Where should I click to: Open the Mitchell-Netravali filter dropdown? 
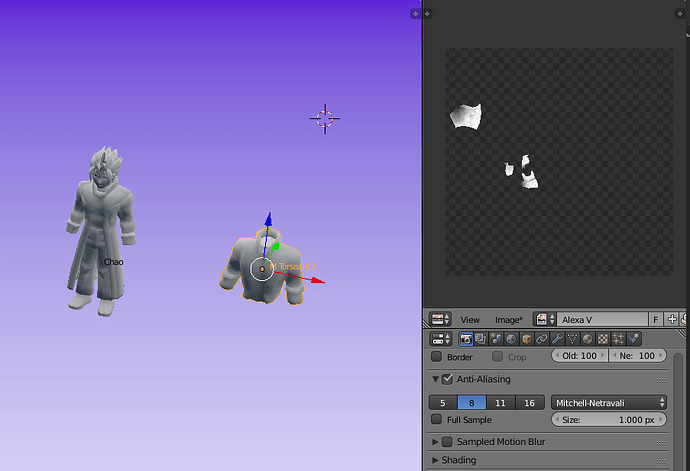[x=609, y=403]
